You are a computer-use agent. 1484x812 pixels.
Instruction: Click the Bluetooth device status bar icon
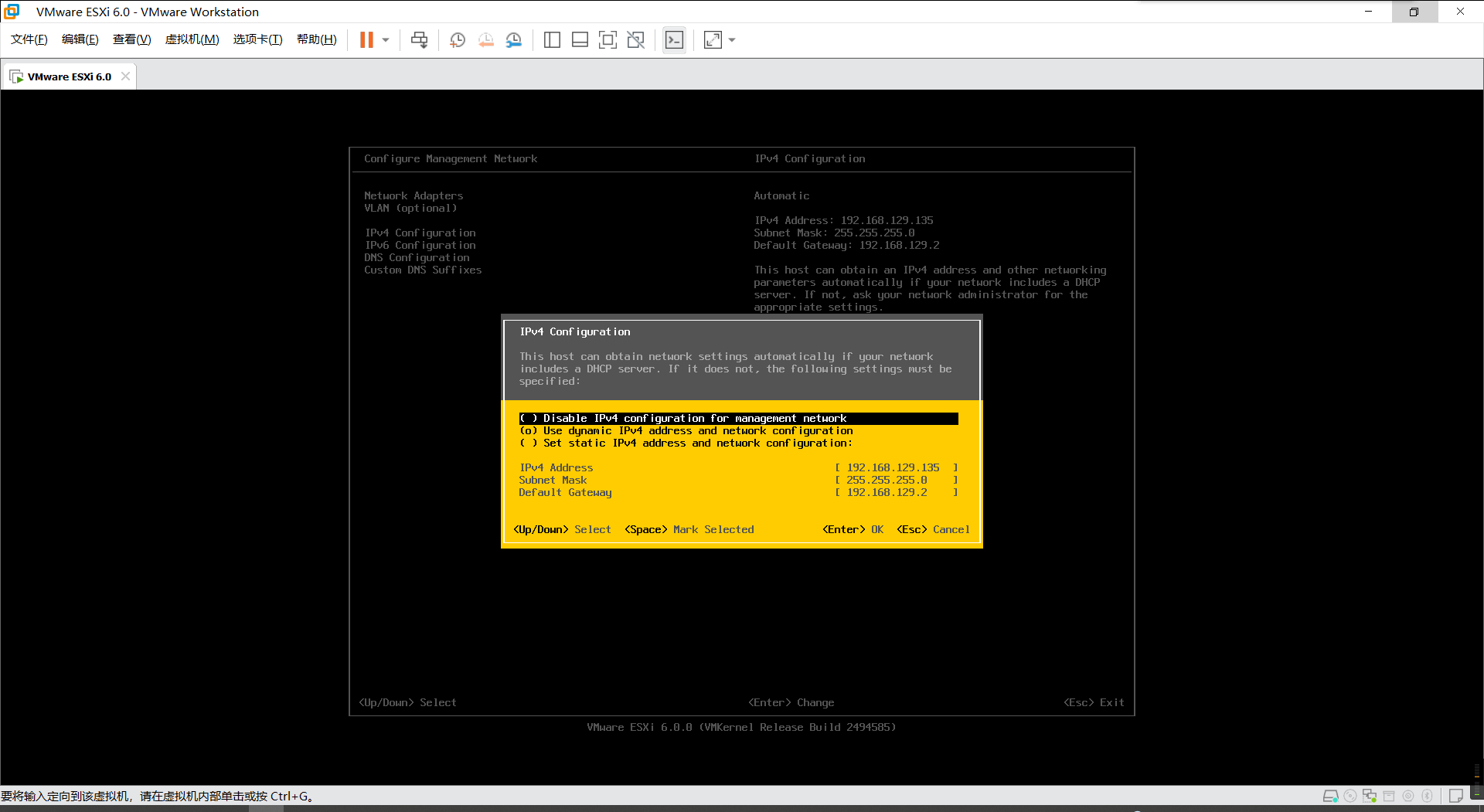[1428, 796]
